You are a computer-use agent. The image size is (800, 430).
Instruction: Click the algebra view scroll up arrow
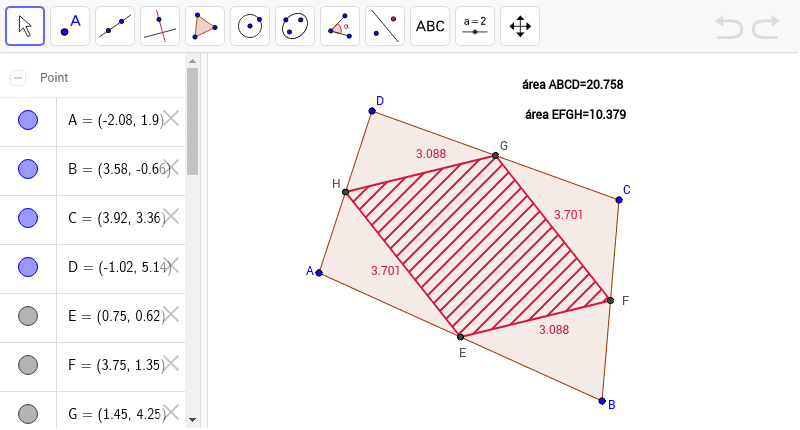click(x=192, y=61)
